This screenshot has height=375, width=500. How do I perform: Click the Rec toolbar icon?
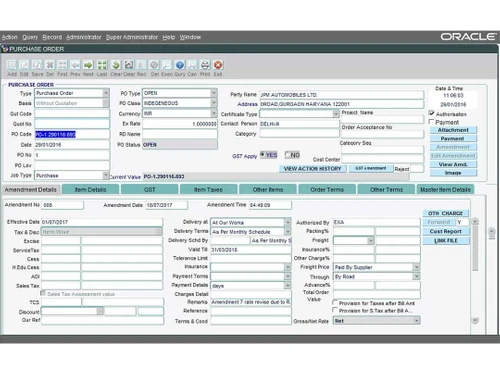(141, 65)
